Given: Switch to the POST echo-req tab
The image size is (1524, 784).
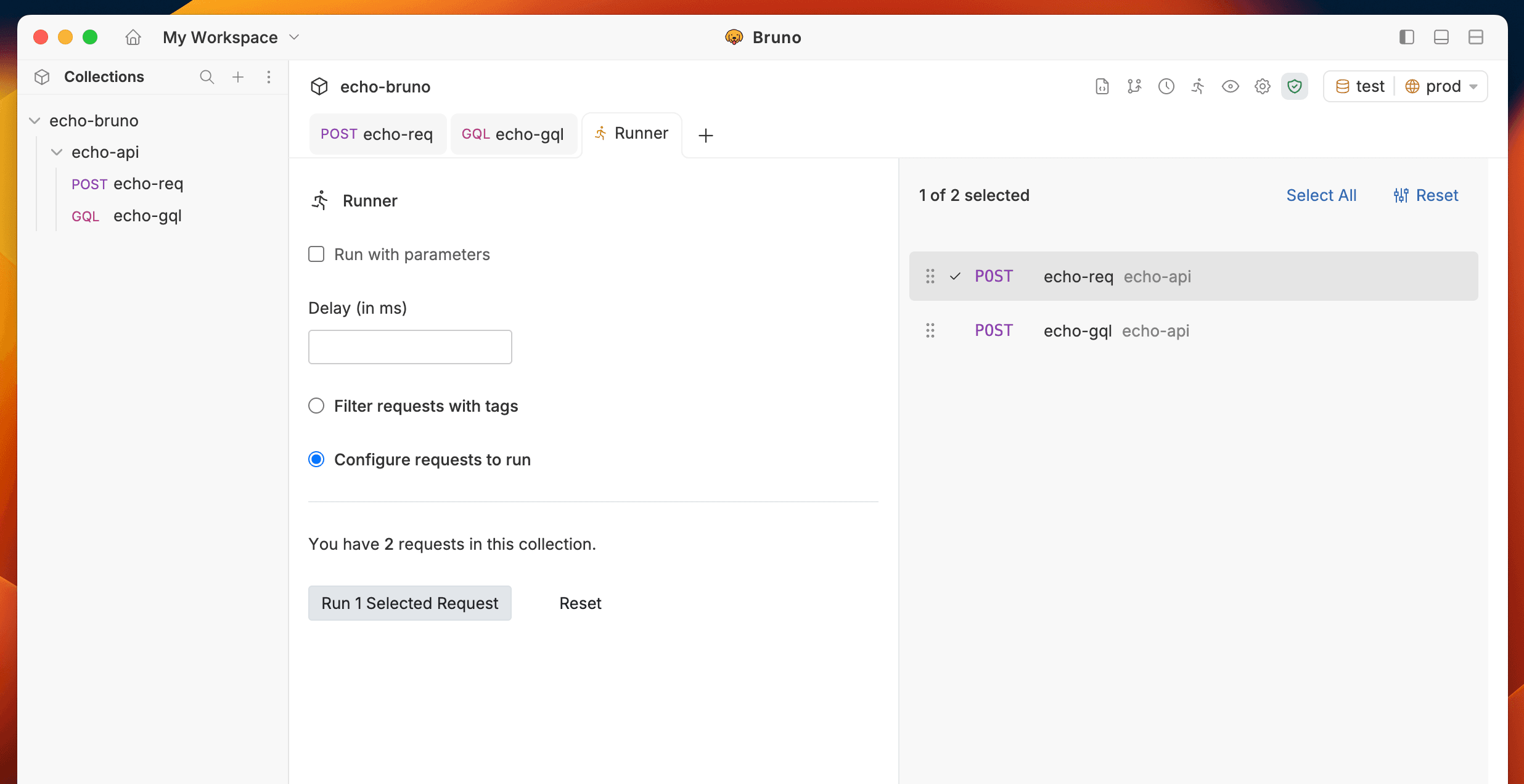Looking at the screenshot, I should click(x=377, y=134).
